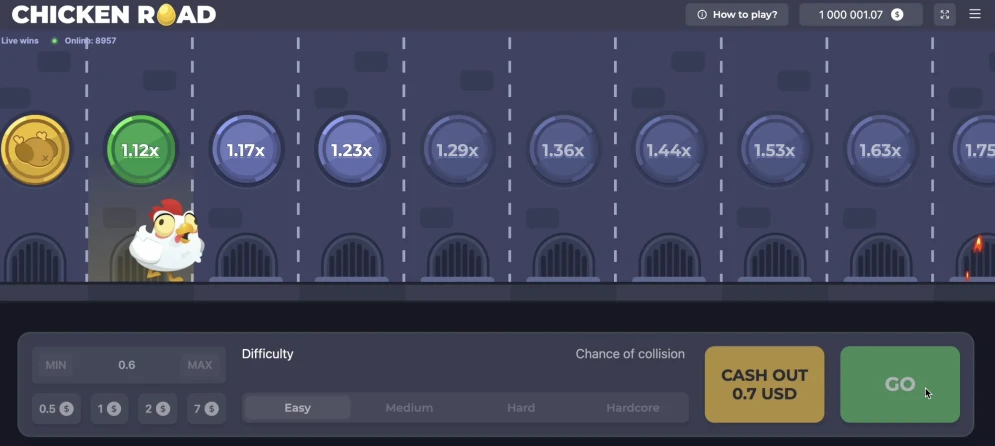Click the 1.29x multiplier coin
Viewport: 995px width, 446px height.
[x=458, y=150]
